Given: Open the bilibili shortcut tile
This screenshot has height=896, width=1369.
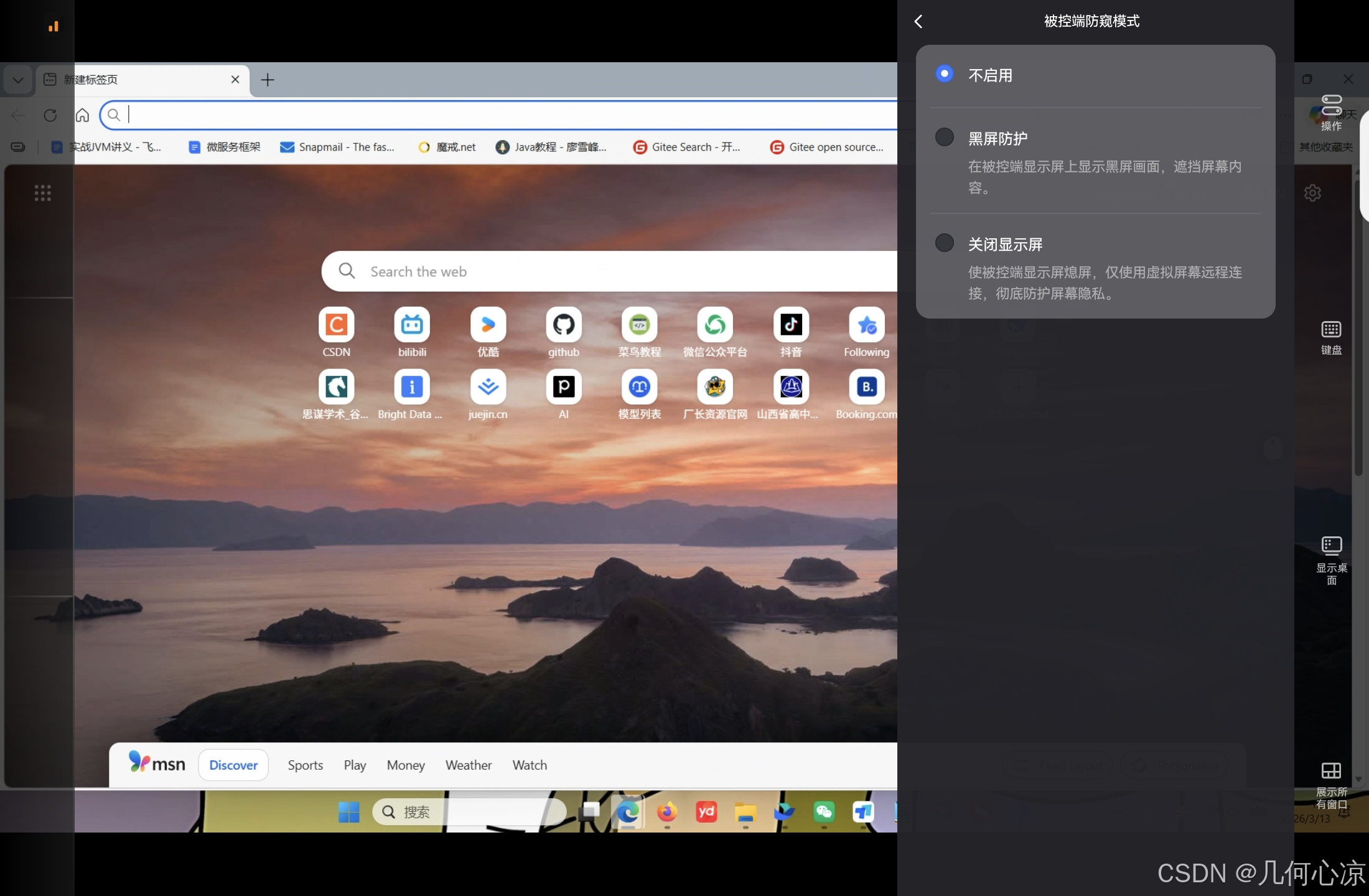Looking at the screenshot, I should point(412,325).
